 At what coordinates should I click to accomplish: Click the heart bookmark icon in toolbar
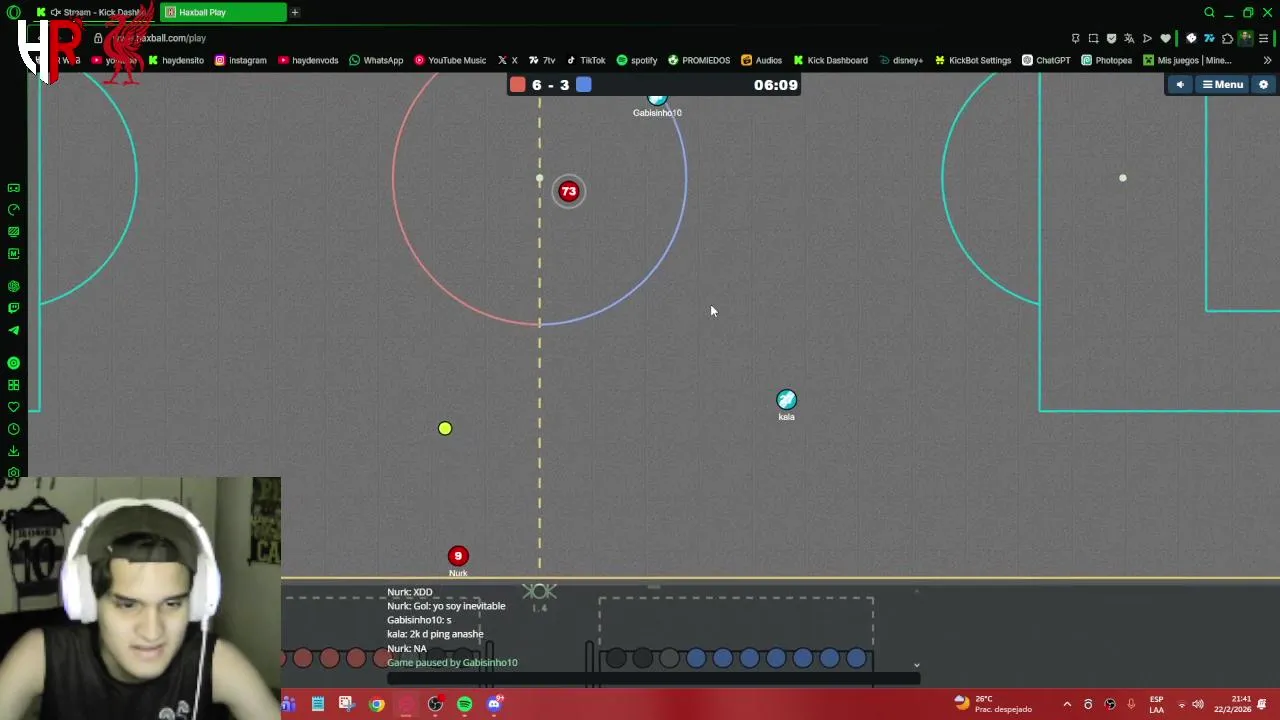click(1165, 38)
